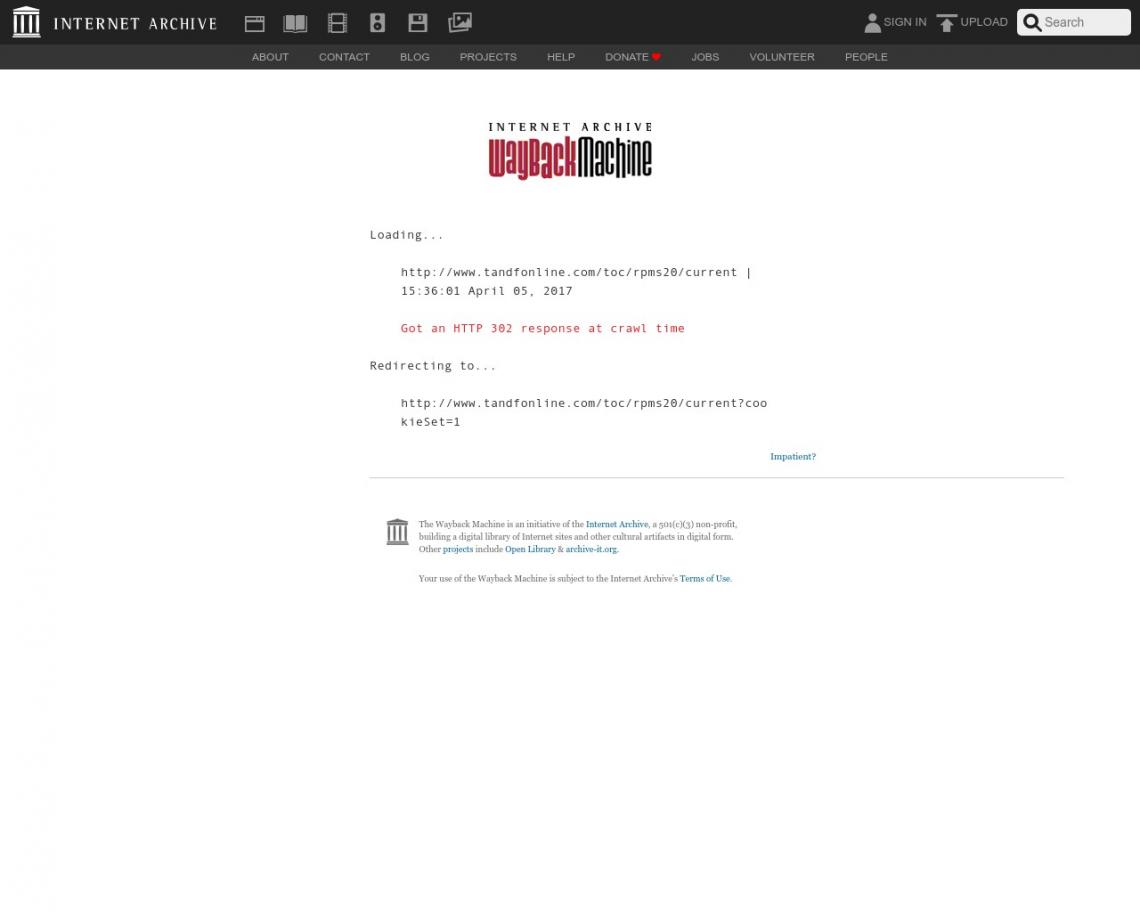The image size is (1140, 912).
Task: Click the red HTTP 302 response message
Action: click(x=542, y=328)
